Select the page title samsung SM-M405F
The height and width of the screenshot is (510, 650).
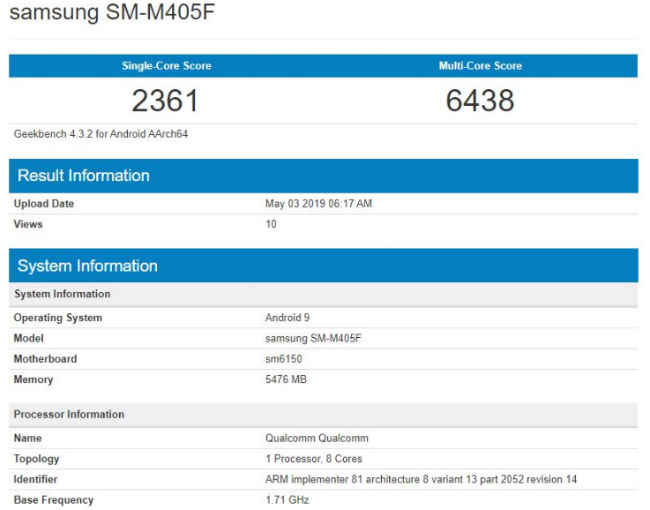click(112, 11)
